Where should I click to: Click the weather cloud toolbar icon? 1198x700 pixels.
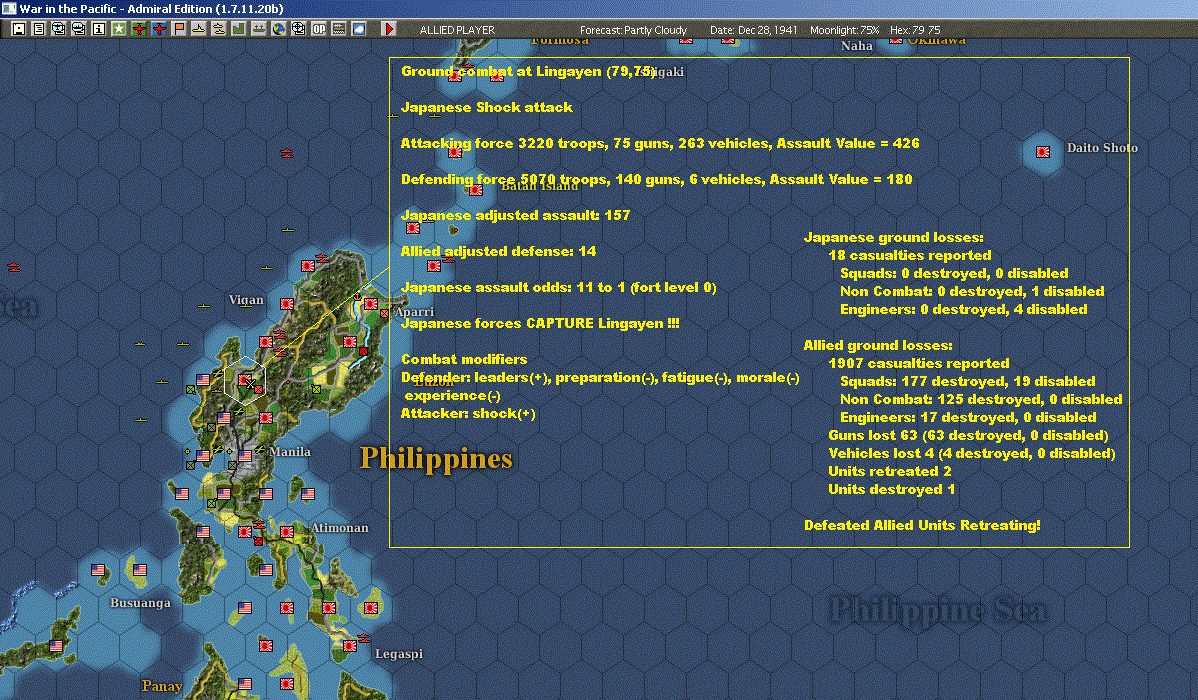click(358, 29)
